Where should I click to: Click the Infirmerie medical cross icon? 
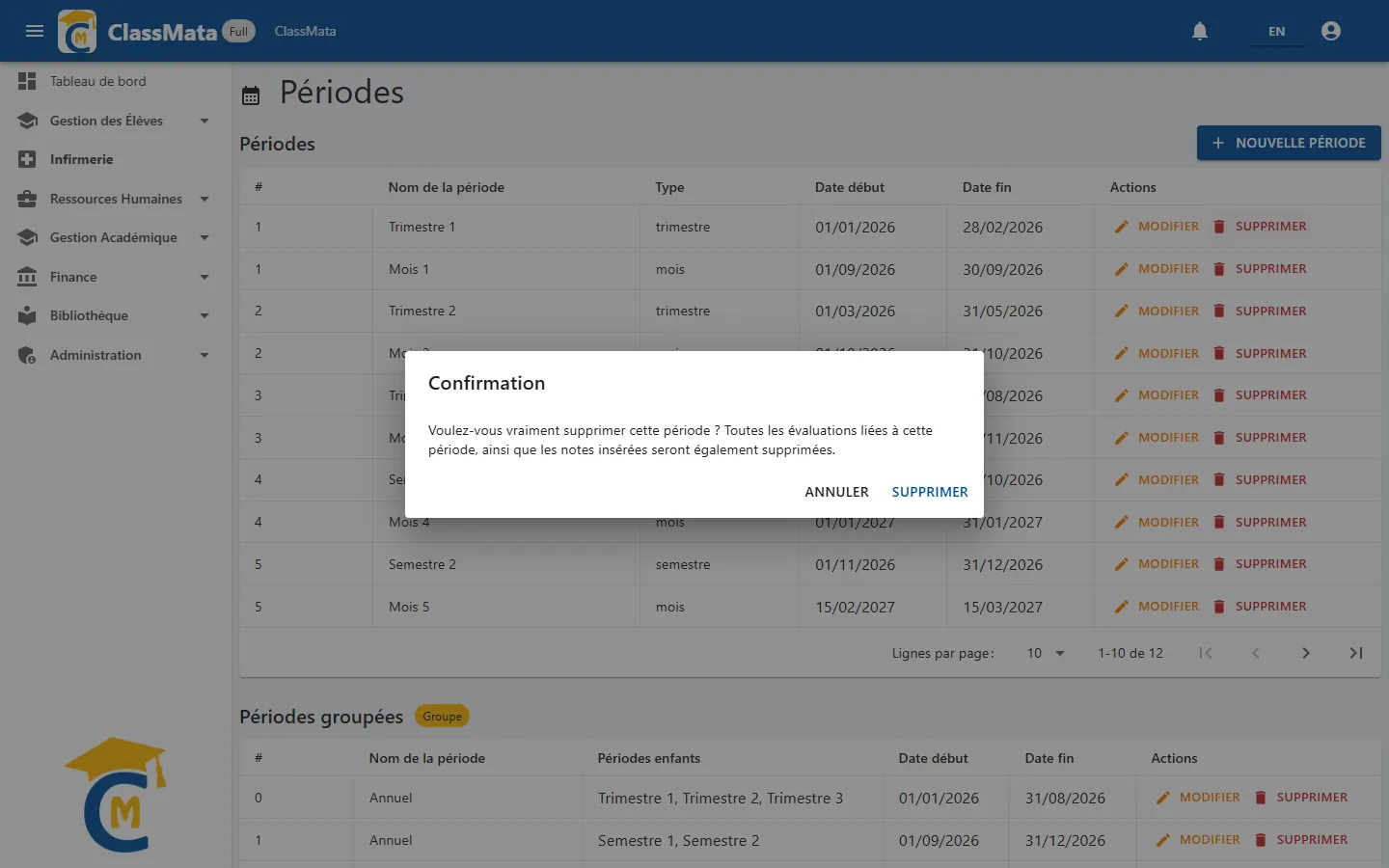pyautogui.click(x=27, y=159)
